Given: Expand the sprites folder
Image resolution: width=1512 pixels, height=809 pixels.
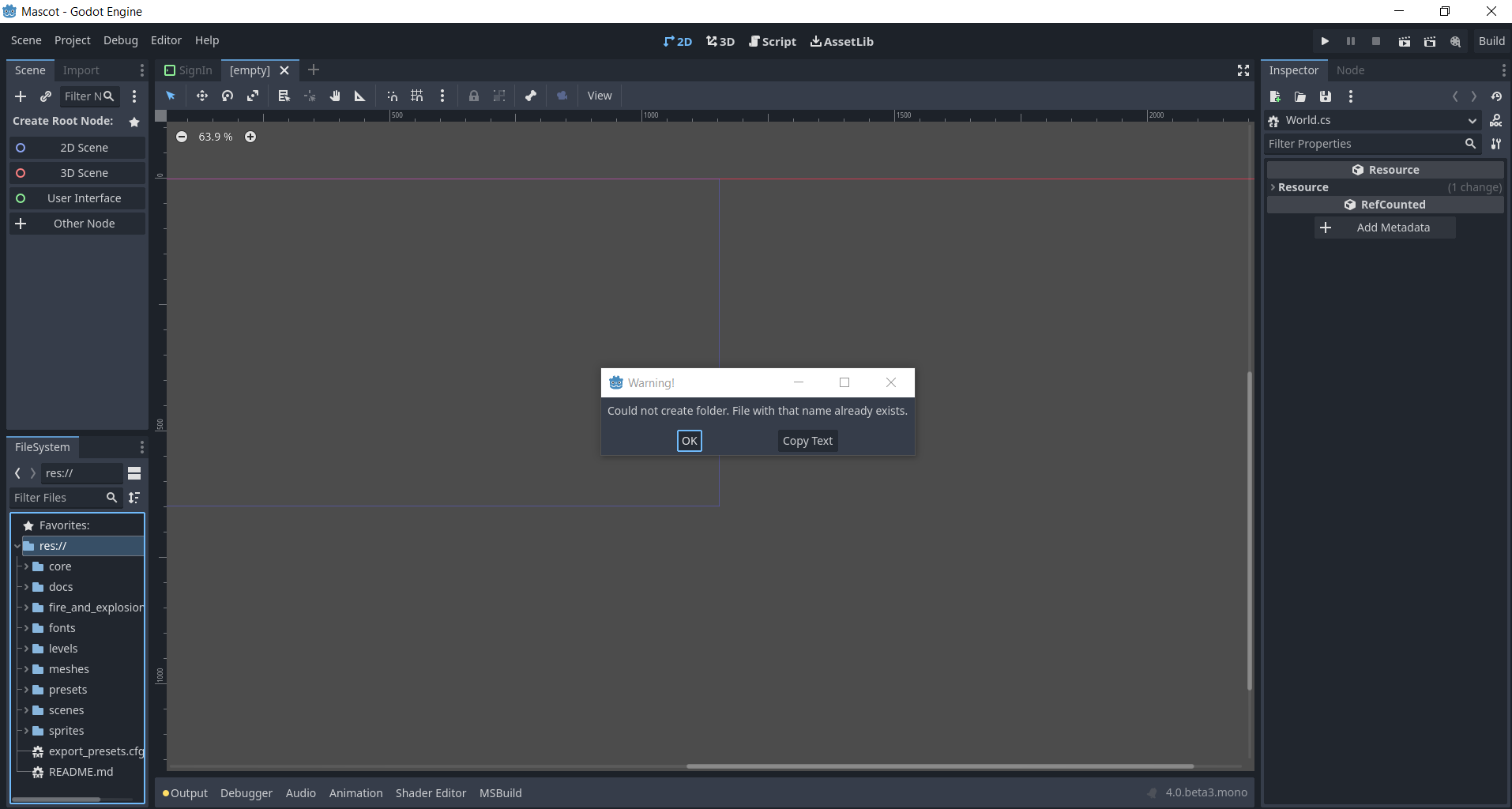Looking at the screenshot, I should (24, 731).
